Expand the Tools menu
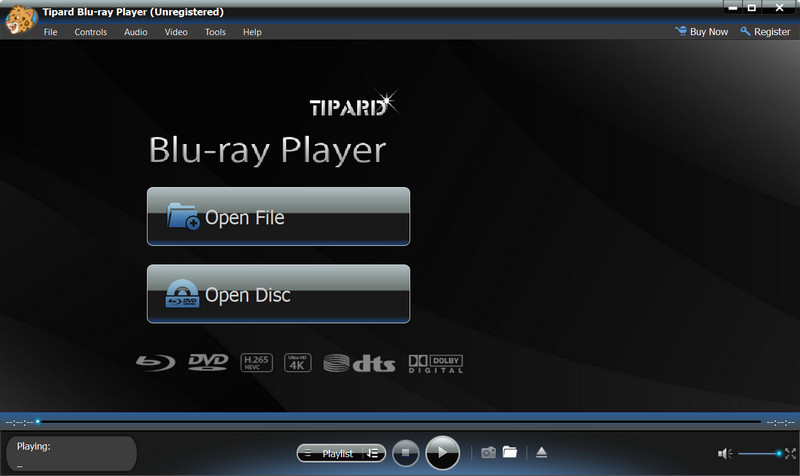 pyautogui.click(x=215, y=32)
